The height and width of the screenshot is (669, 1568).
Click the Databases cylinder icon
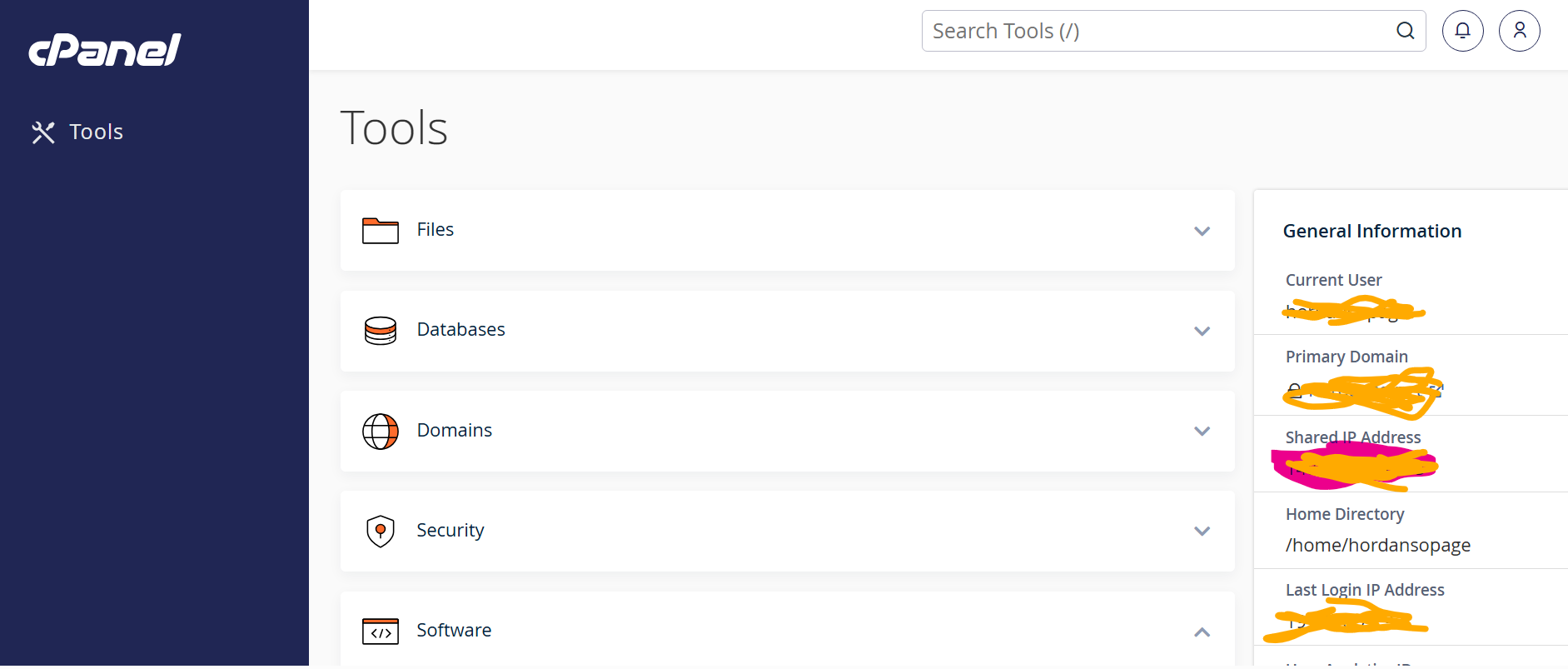[x=381, y=331]
